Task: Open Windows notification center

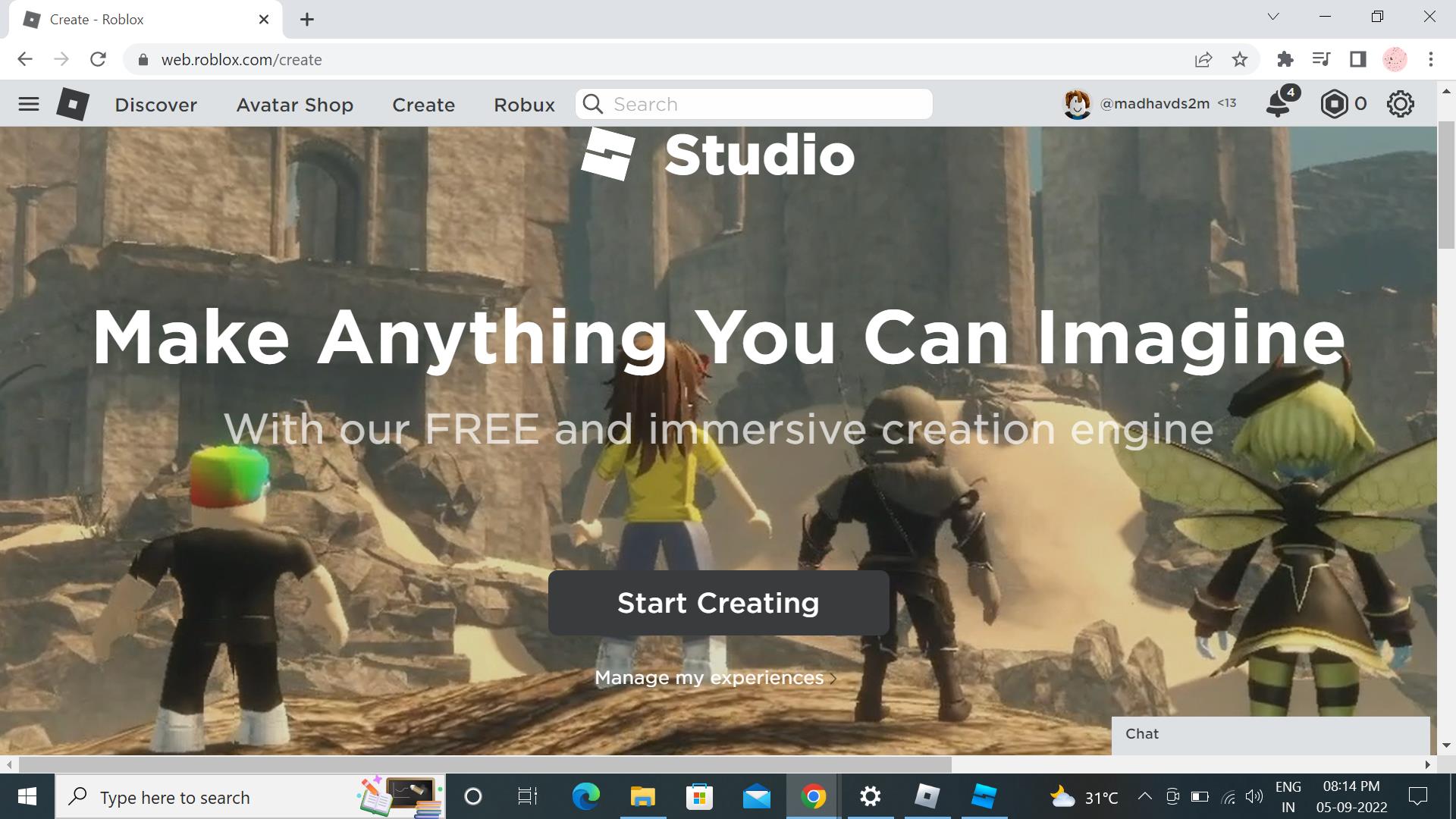Action: pyautogui.click(x=1417, y=796)
